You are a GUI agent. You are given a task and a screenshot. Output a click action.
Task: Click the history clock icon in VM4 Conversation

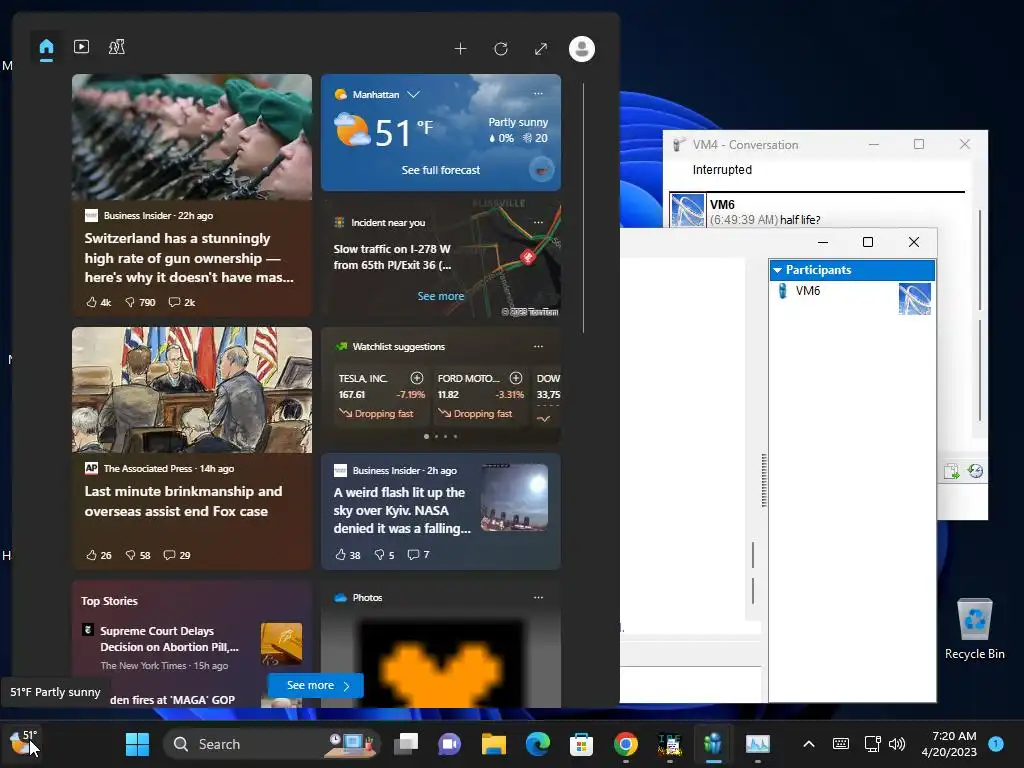click(x=976, y=471)
